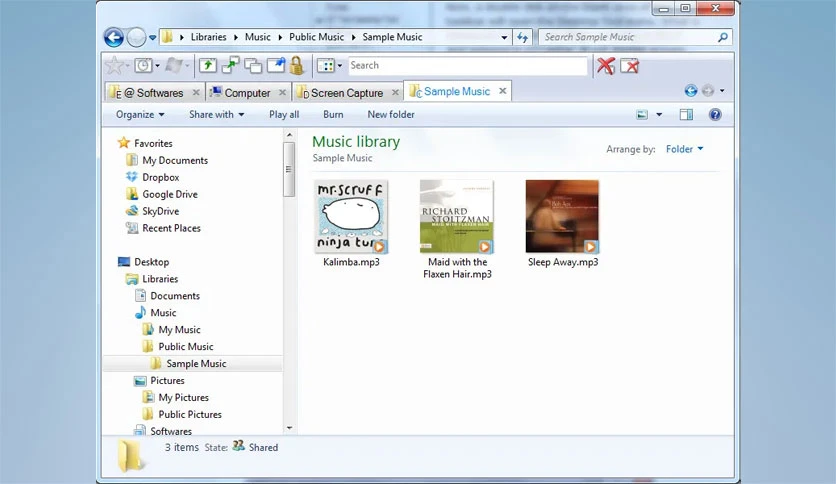
Task: Open the Arrange by Folder dropdown
Action: [x=685, y=149]
